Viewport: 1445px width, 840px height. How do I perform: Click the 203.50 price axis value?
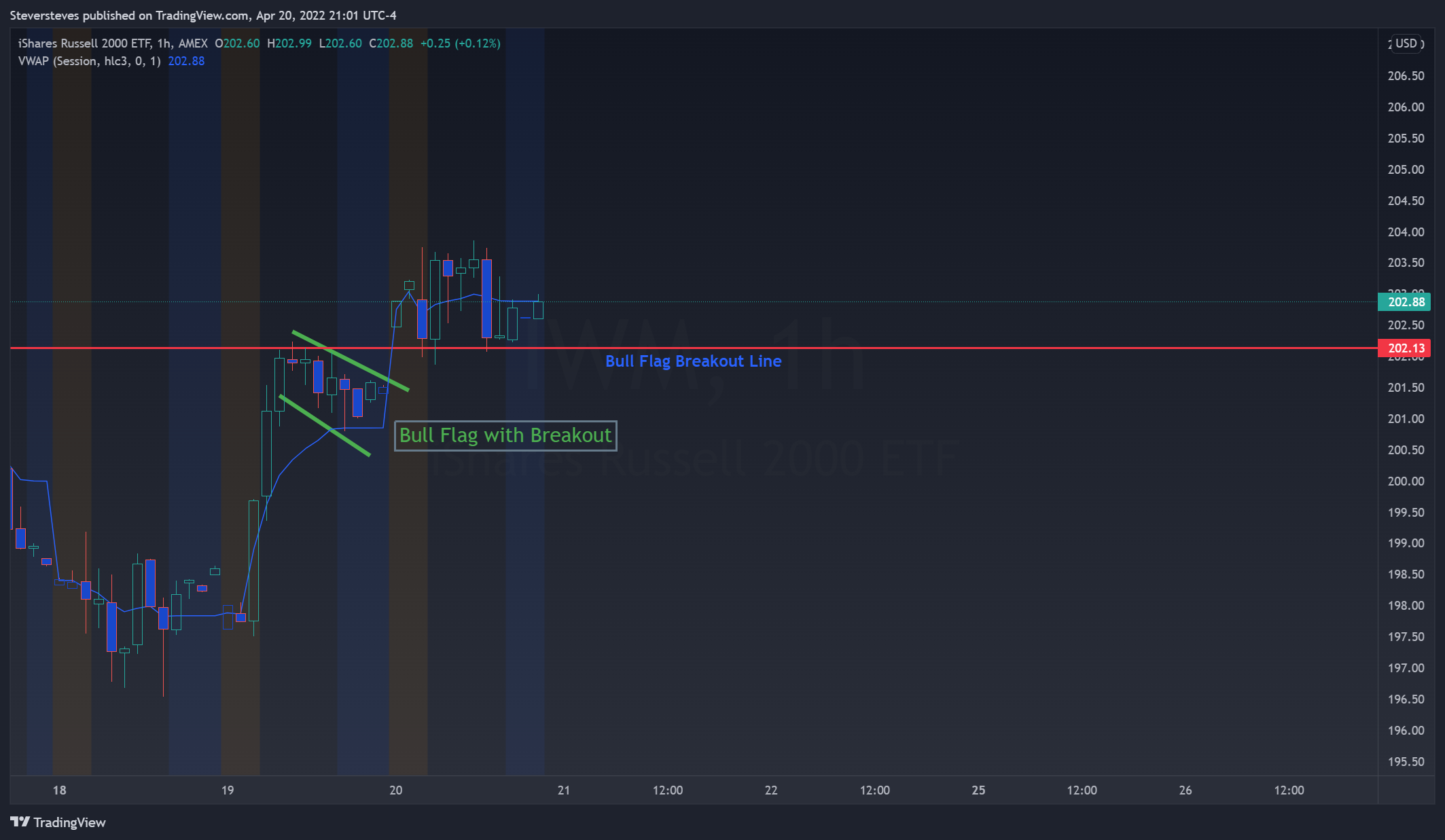pyautogui.click(x=1406, y=263)
